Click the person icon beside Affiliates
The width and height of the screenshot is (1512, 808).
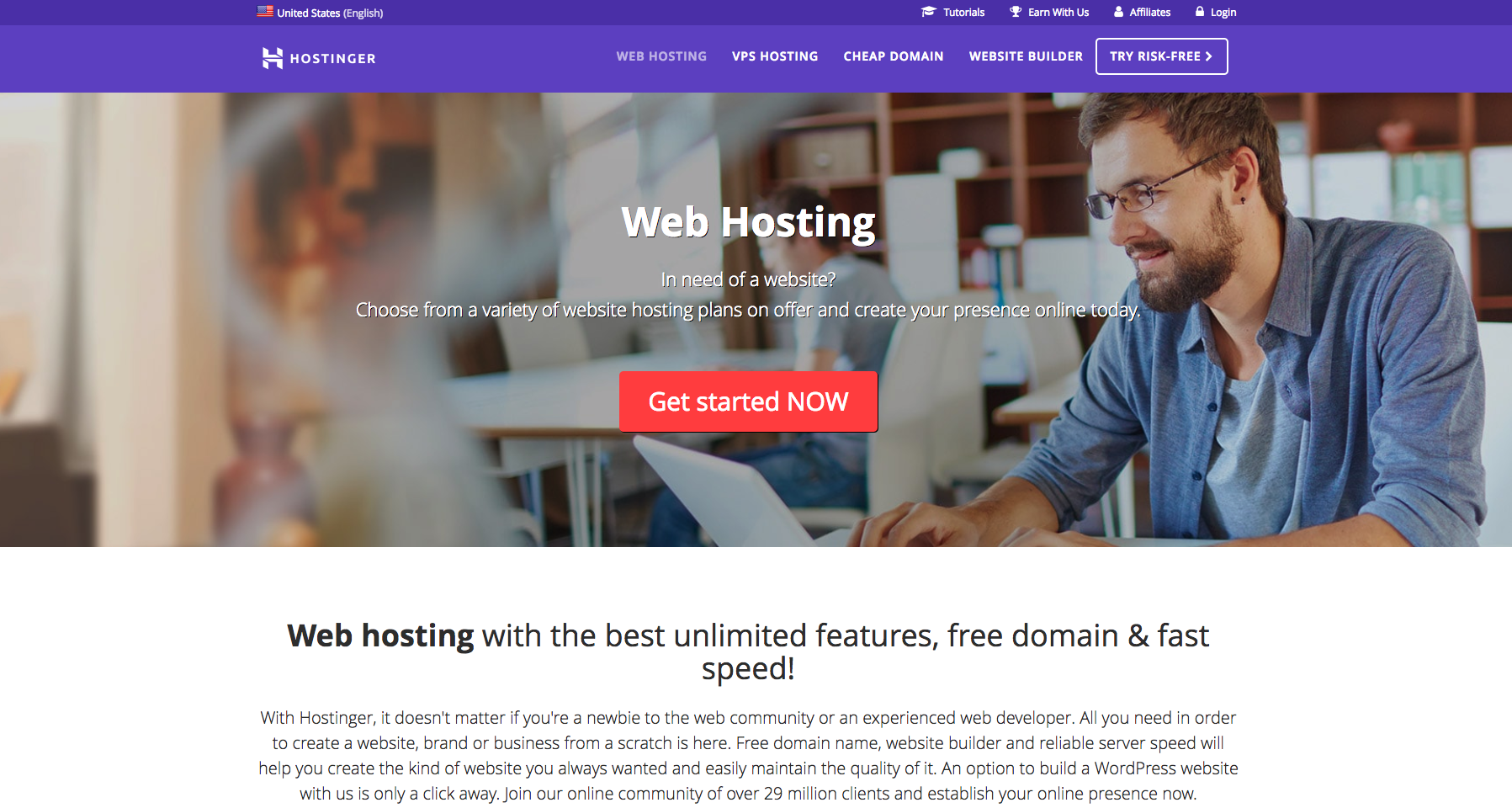(x=1118, y=12)
